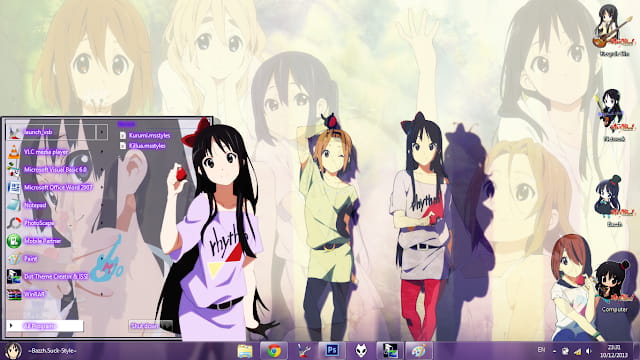
Task: Open File Explorer from the taskbar
Action: [245, 351]
